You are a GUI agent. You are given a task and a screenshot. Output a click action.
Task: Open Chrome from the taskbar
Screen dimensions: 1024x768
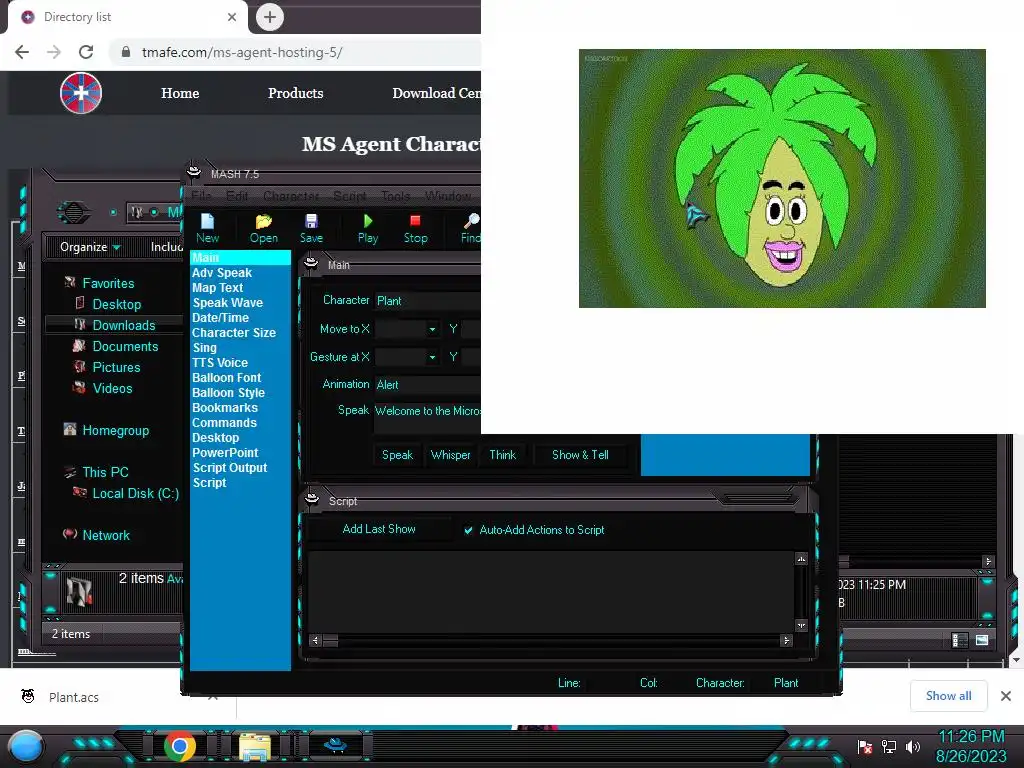click(180, 746)
